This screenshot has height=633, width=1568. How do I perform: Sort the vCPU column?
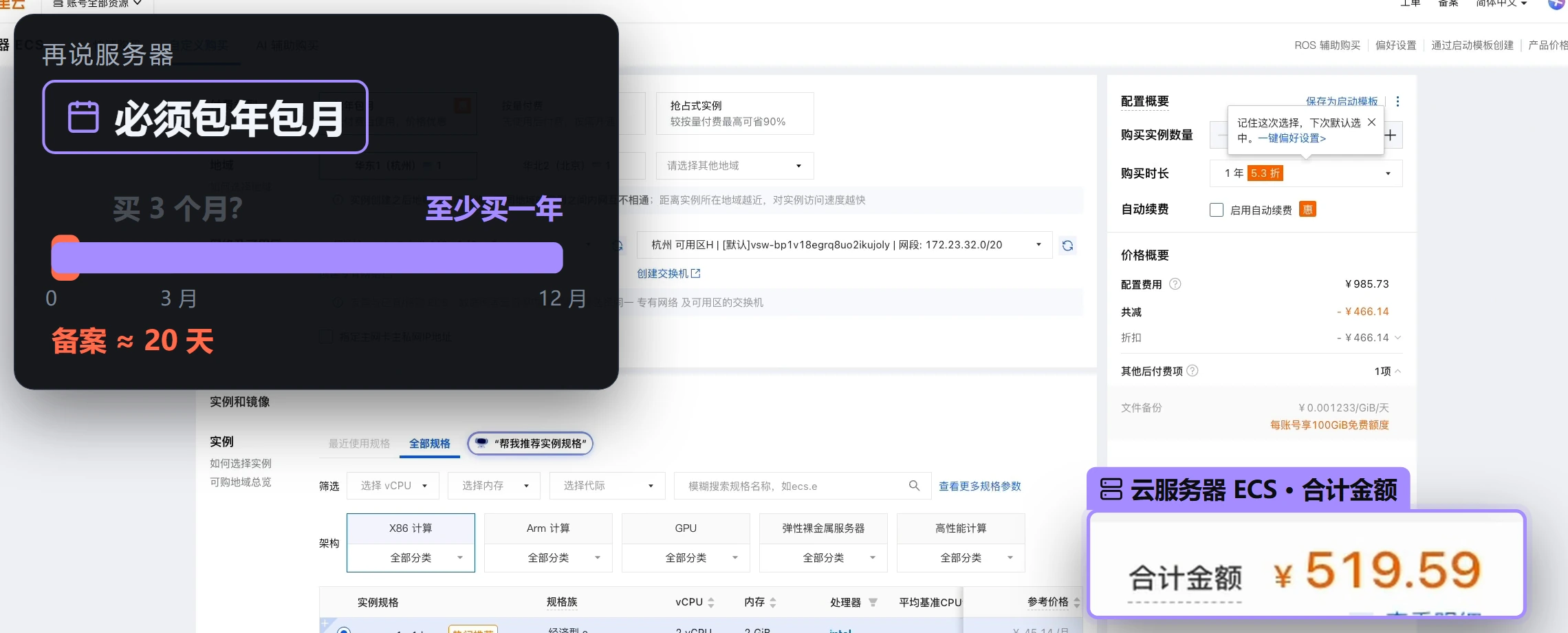[x=711, y=603]
